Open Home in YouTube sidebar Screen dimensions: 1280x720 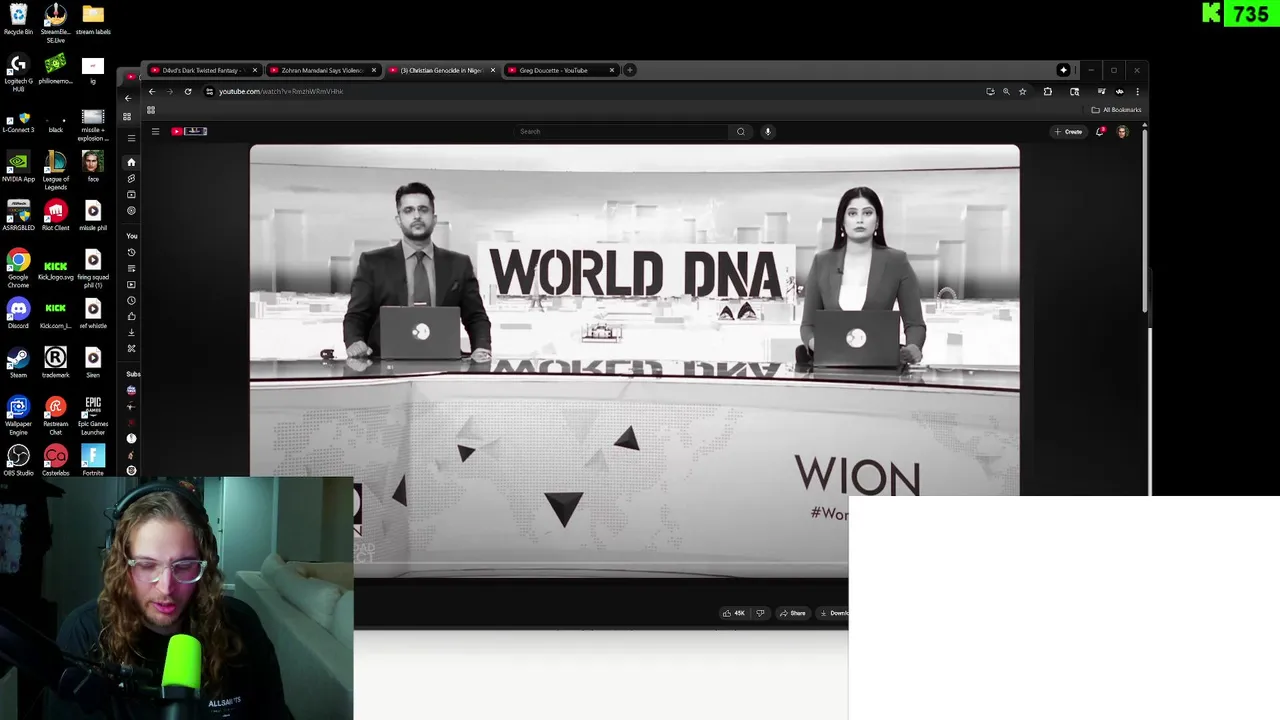[131, 162]
